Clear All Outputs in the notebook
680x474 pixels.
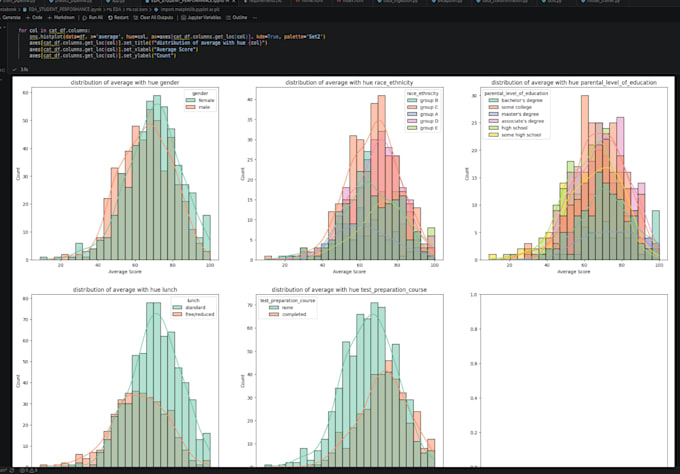pos(154,18)
